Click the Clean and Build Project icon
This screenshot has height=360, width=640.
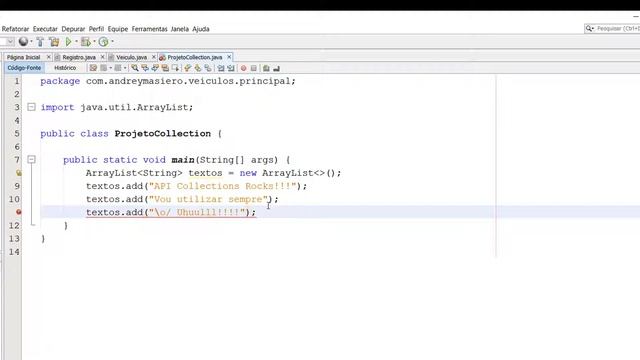pos(54,42)
